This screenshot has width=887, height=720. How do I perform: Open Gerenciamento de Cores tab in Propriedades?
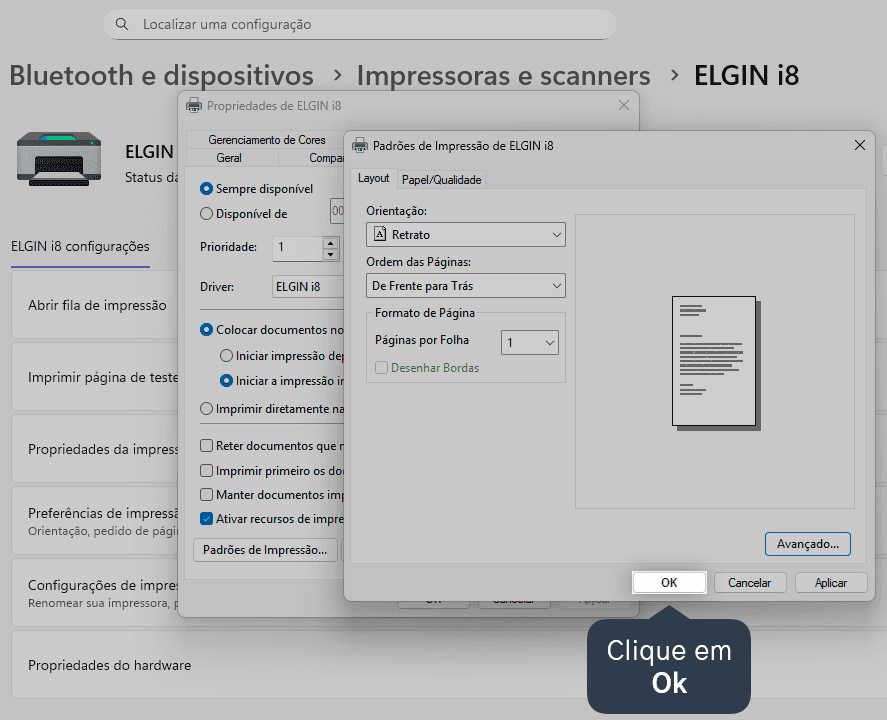click(266, 140)
